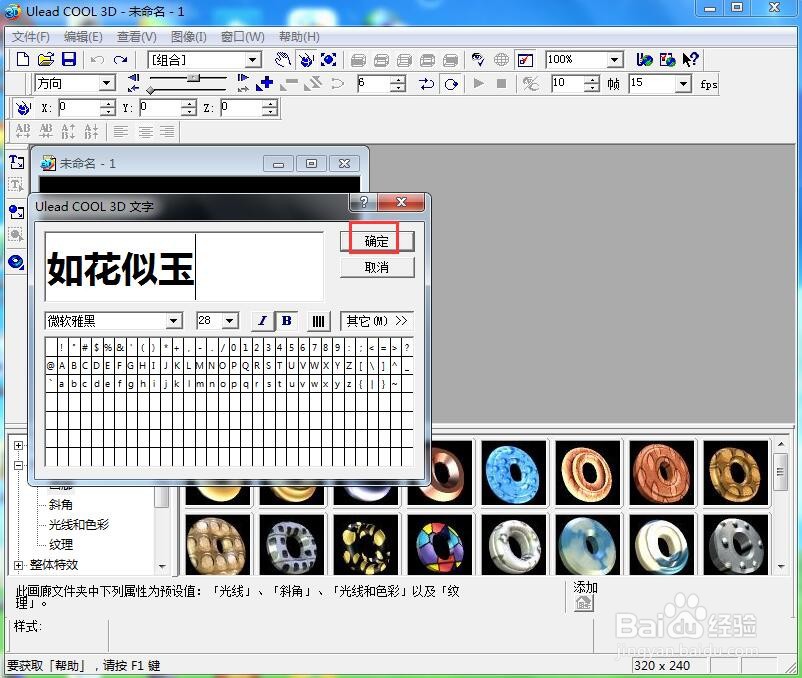Toggle the loop mode icon
802x678 pixels.
(451, 84)
